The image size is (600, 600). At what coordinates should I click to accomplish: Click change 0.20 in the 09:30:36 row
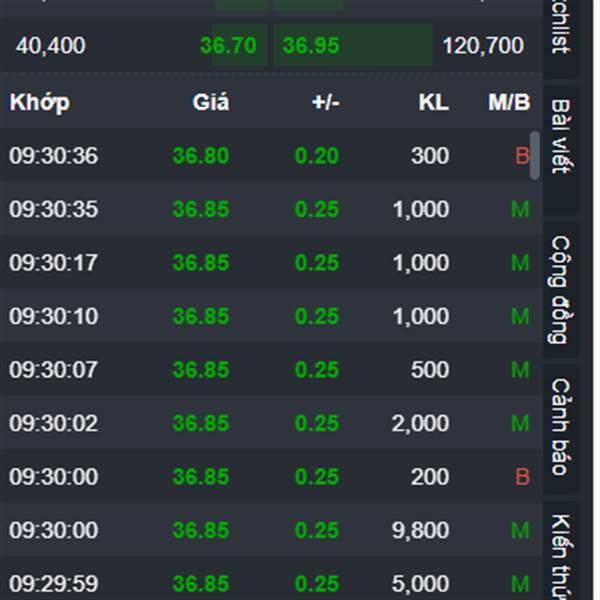pos(317,156)
